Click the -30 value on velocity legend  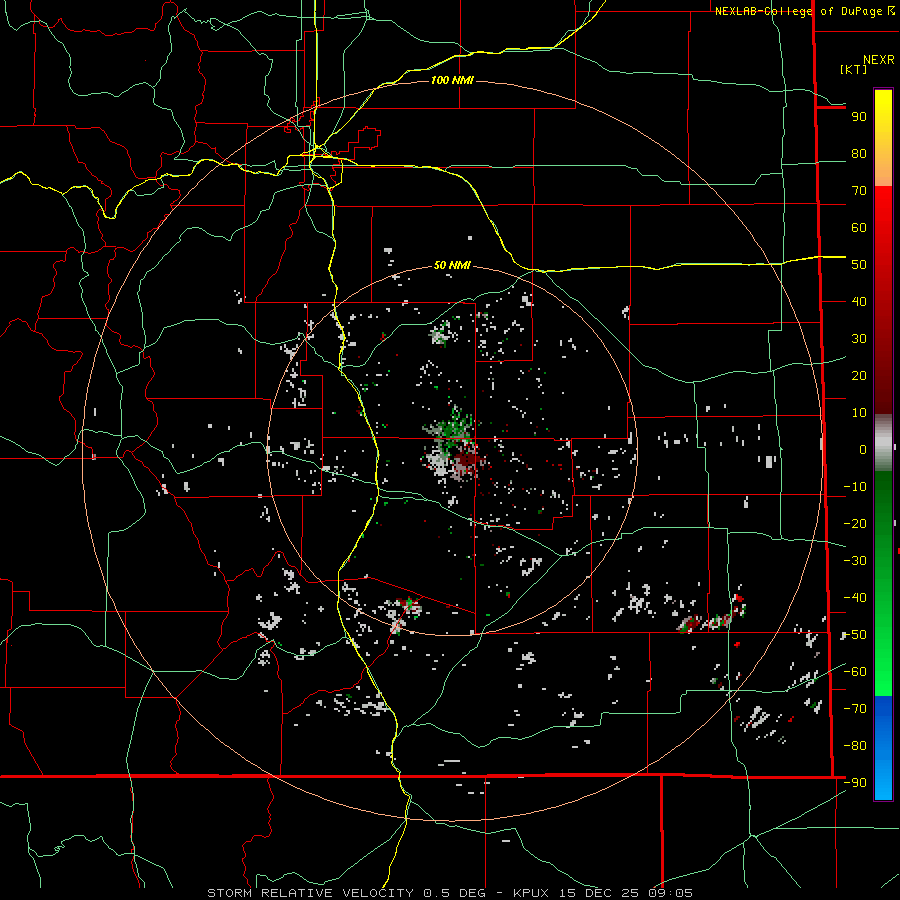[855, 561]
